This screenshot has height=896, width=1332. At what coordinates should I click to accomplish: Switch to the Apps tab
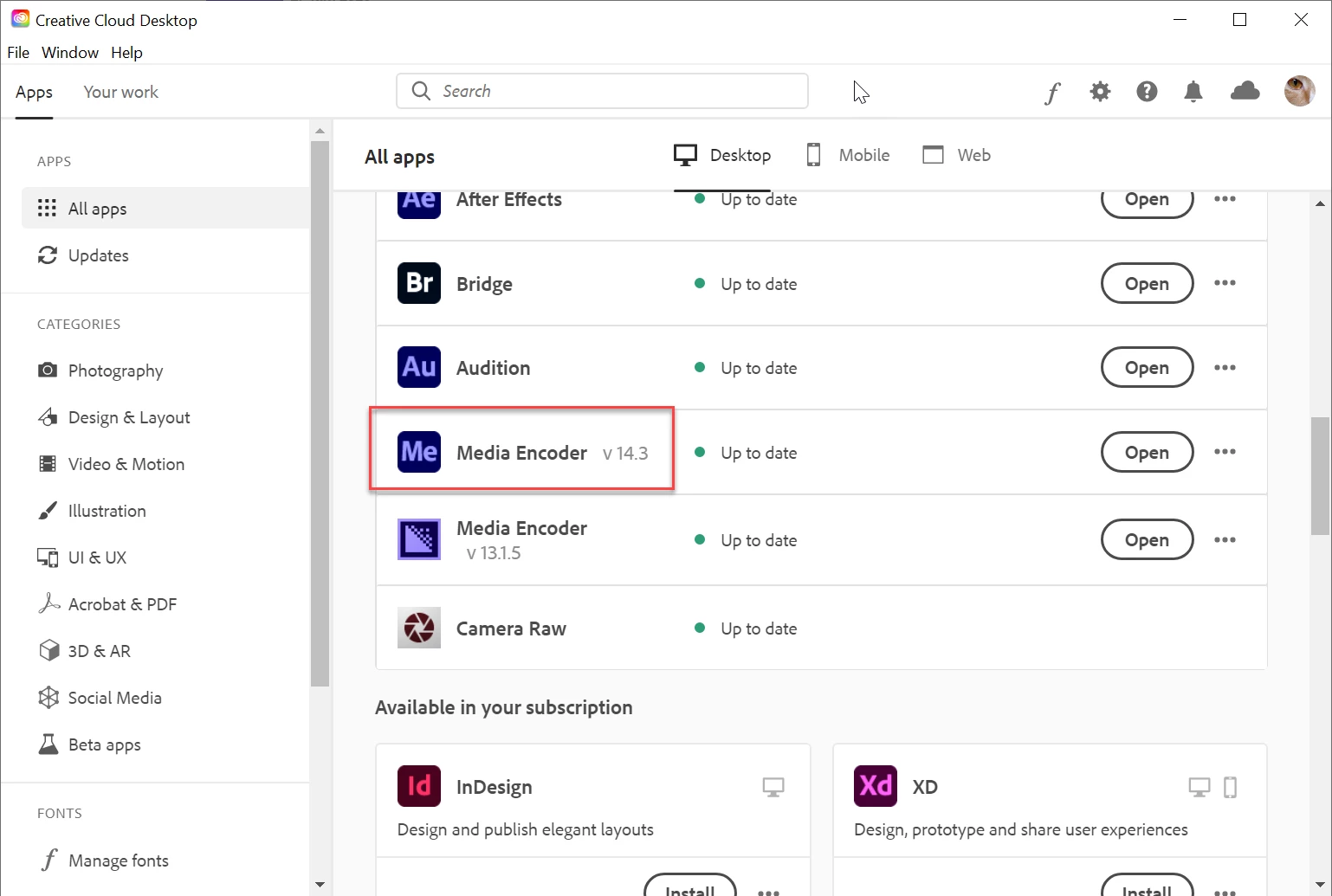point(34,93)
